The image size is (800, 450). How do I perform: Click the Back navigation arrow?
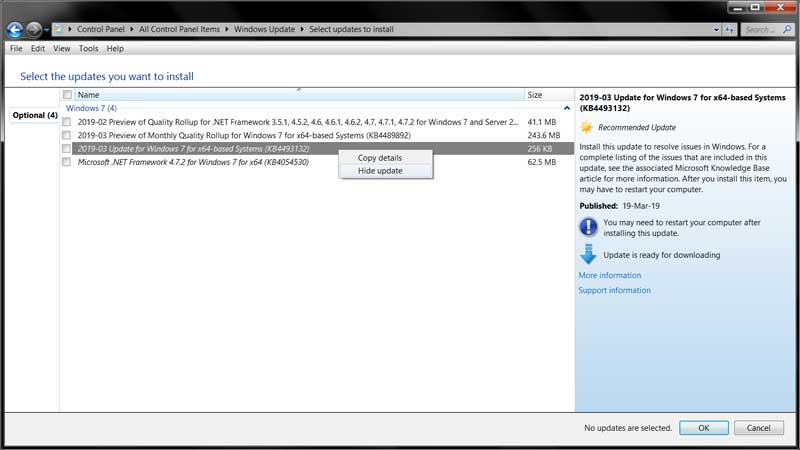(15, 30)
